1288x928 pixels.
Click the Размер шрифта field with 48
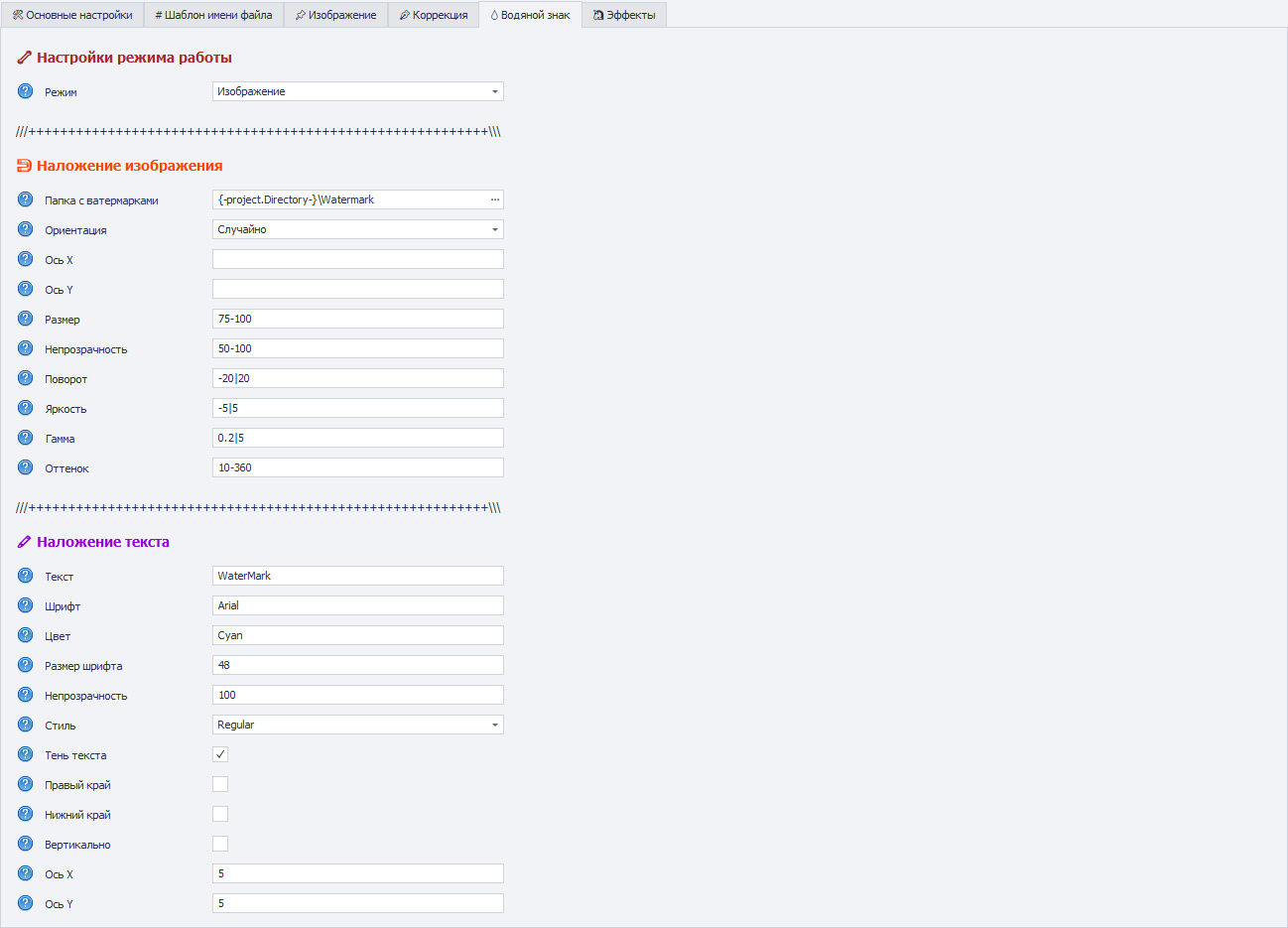[x=358, y=665]
